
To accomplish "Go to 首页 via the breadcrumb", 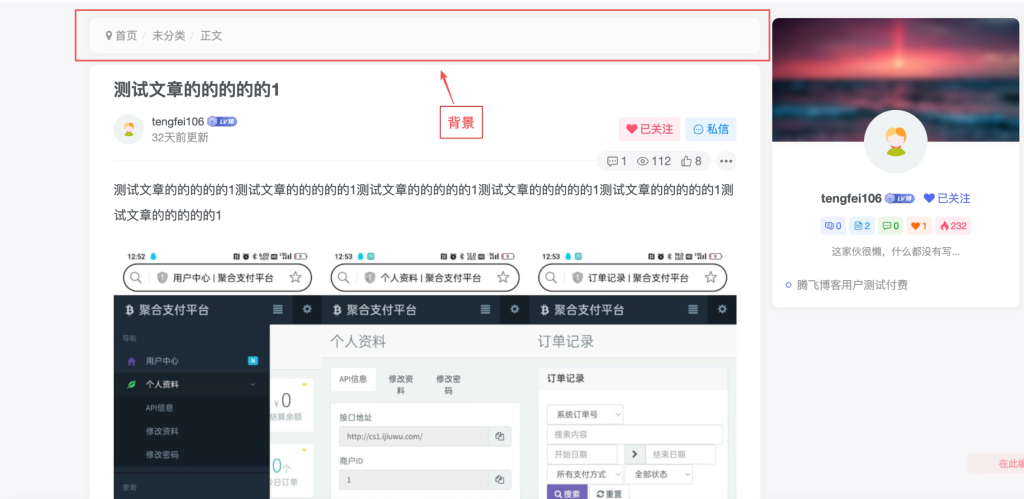I will pyautogui.click(x=126, y=36).
